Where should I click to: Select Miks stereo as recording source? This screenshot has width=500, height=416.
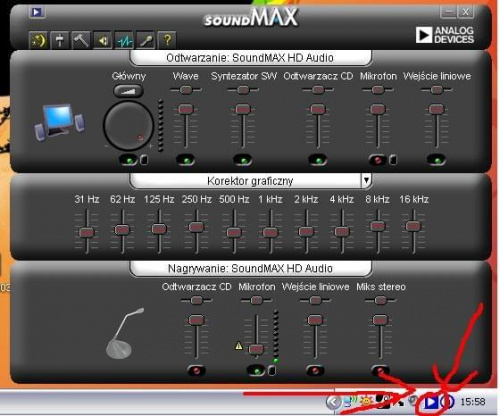(380, 370)
